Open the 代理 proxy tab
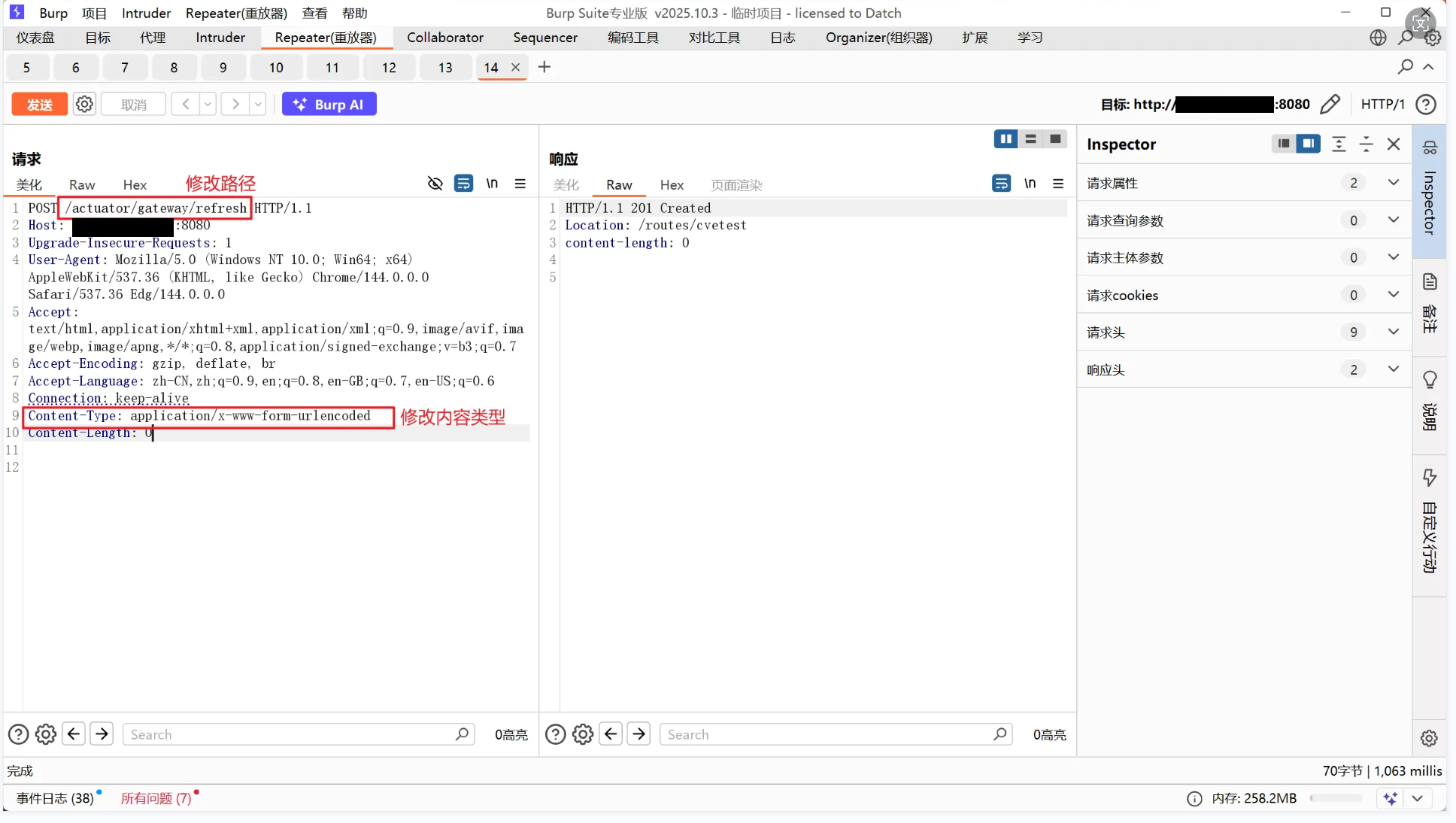Viewport: 1456px width, 823px height. [153, 38]
